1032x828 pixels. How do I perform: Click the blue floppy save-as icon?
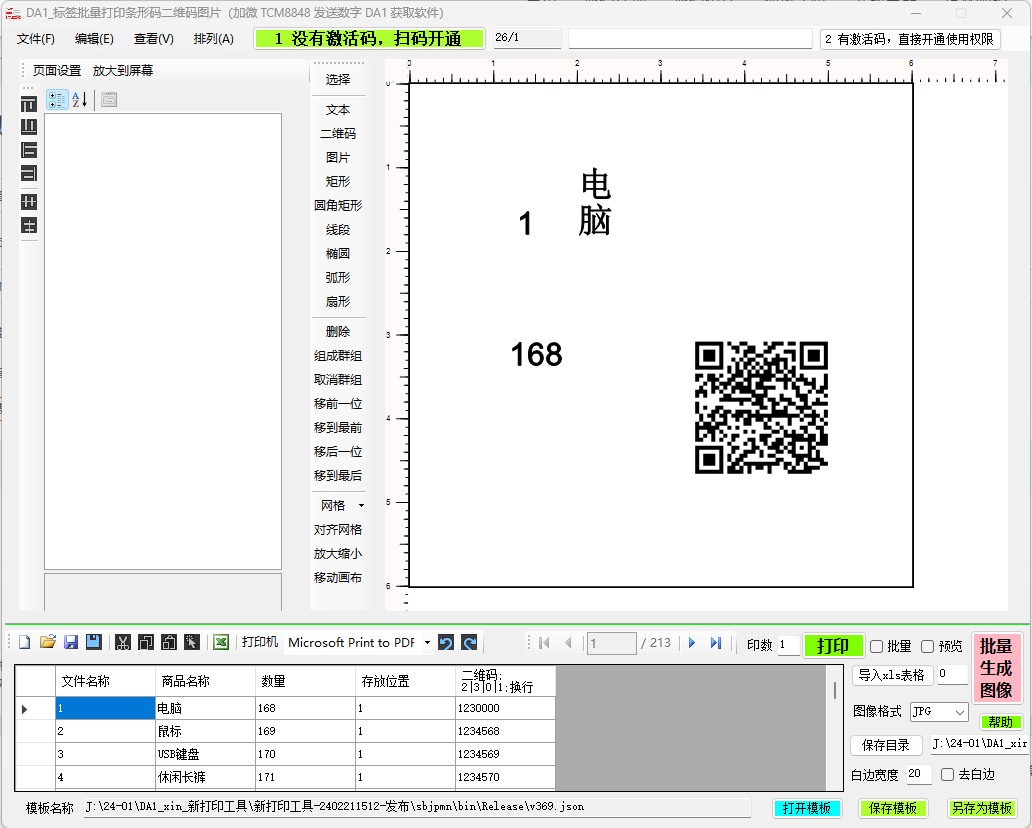(93, 642)
